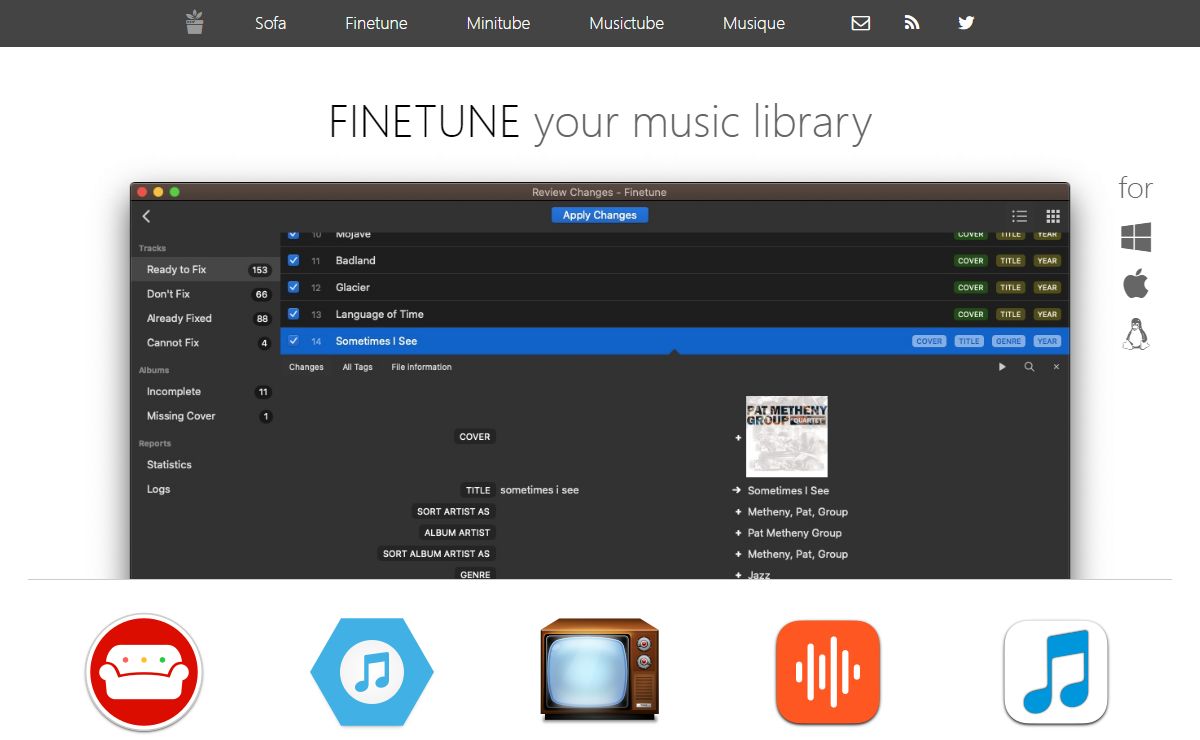Play the selected track preview

[1002, 367]
